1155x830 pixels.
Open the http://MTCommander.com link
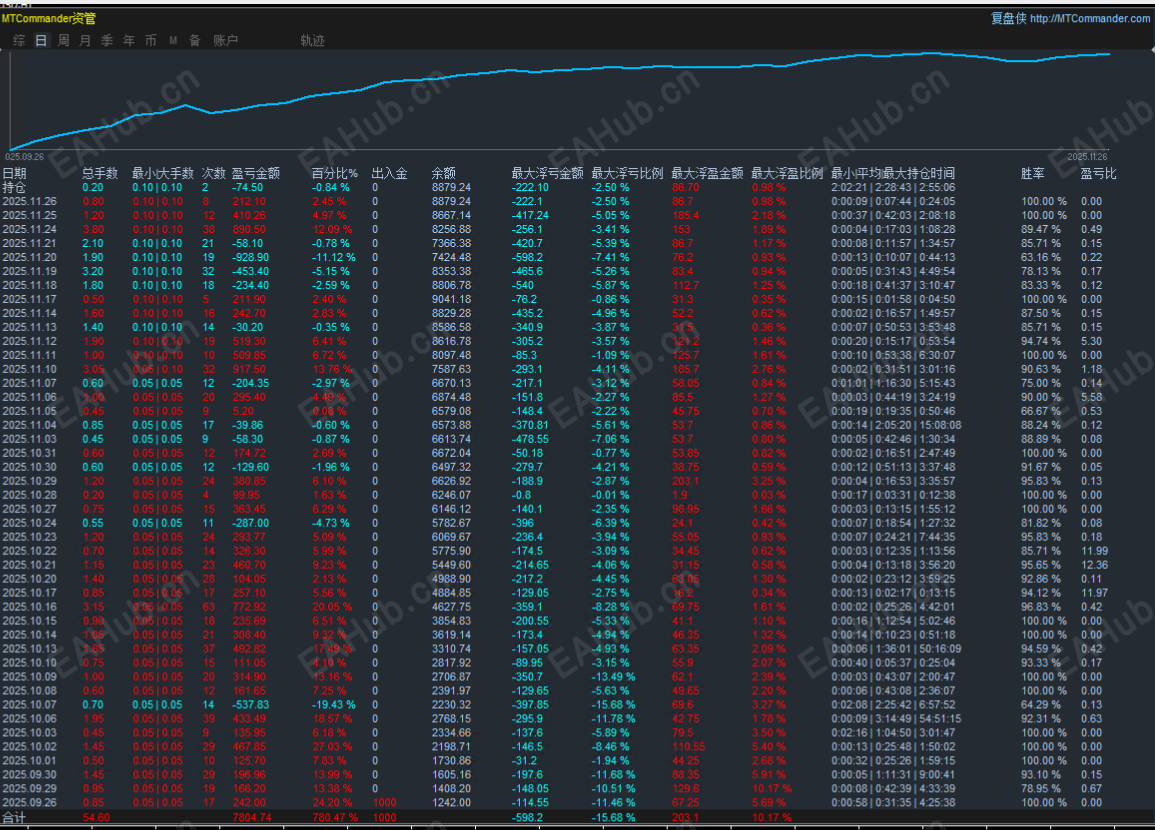pos(1089,18)
